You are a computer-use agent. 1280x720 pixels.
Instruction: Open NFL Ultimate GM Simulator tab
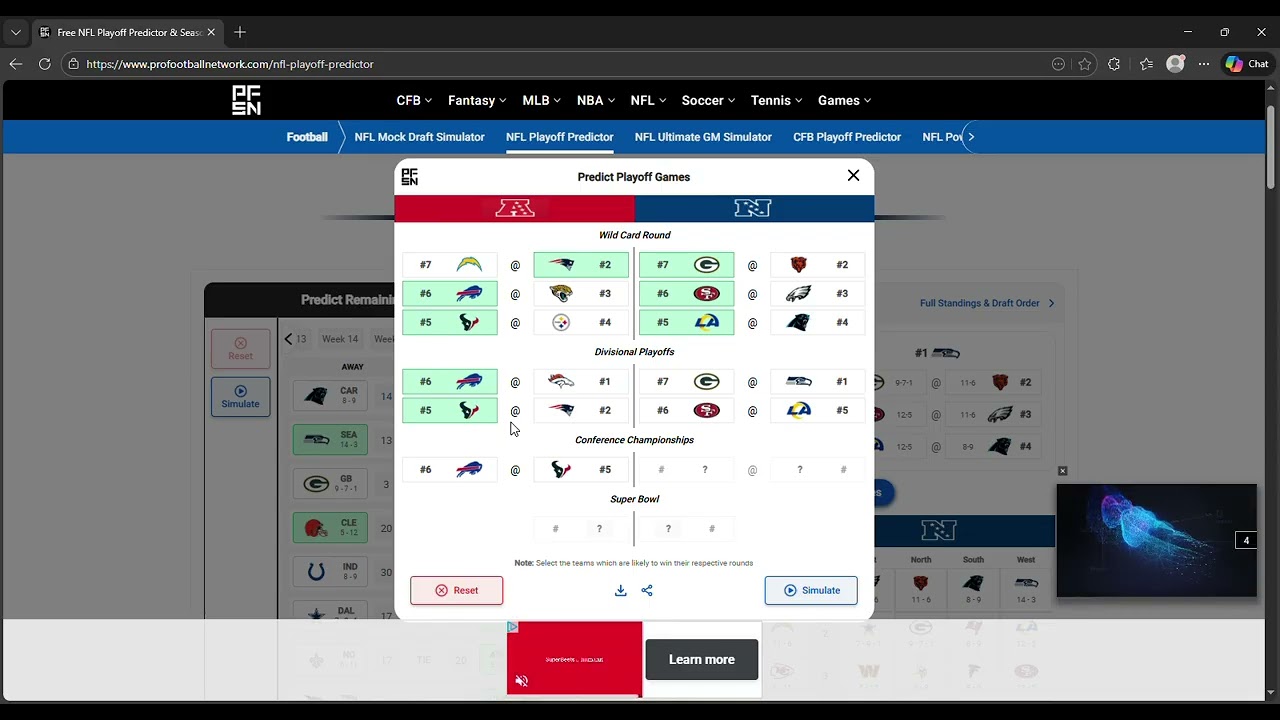(703, 137)
